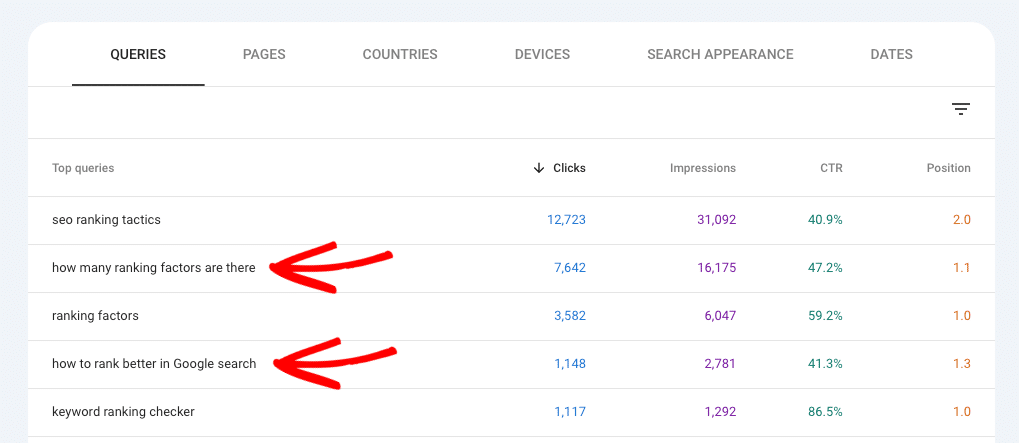This screenshot has width=1019, height=443.
Task: Click the 'ranking factors' query row
Action: [x=95, y=316]
